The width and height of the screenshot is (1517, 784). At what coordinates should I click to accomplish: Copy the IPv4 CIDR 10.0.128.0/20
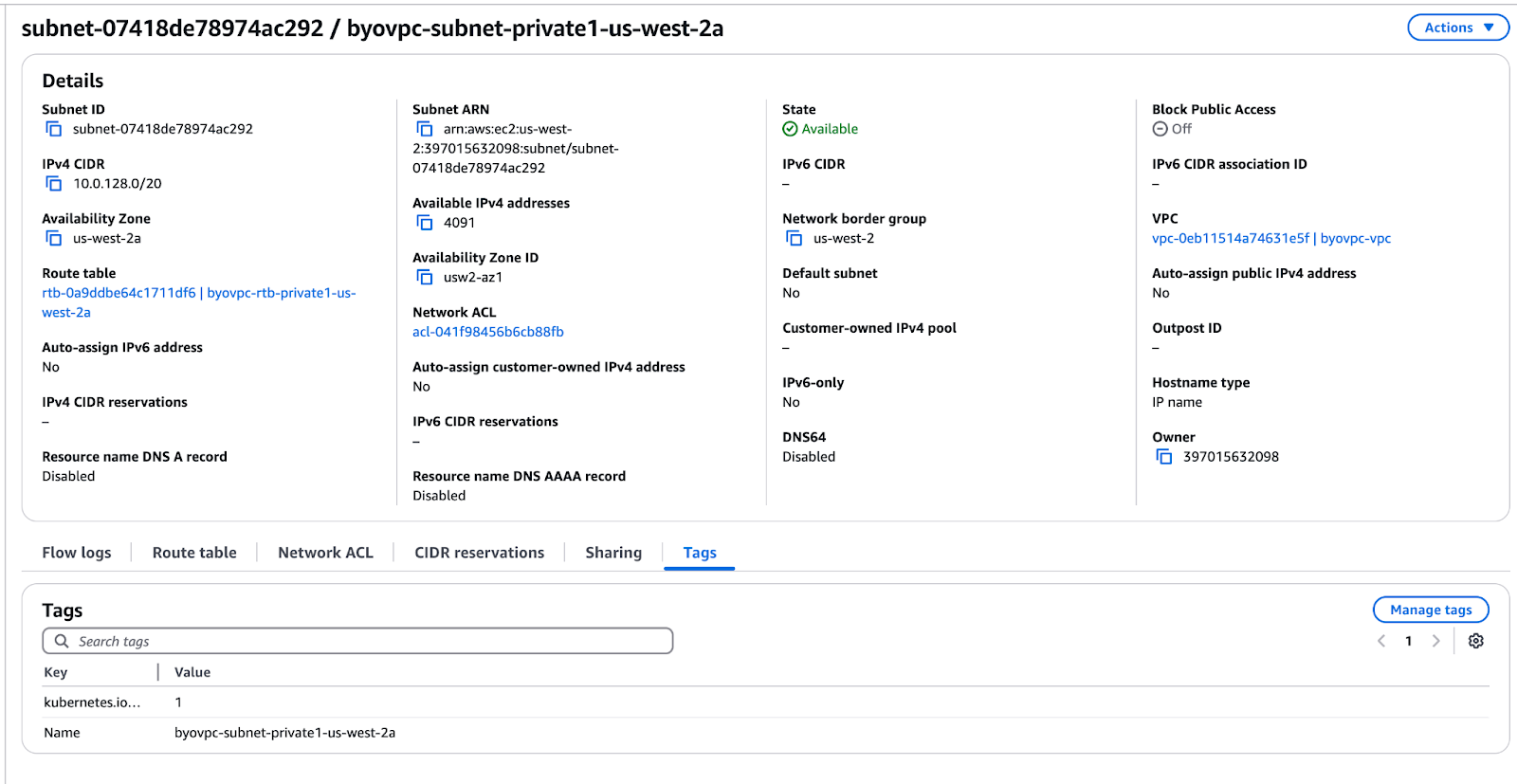[x=53, y=183]
